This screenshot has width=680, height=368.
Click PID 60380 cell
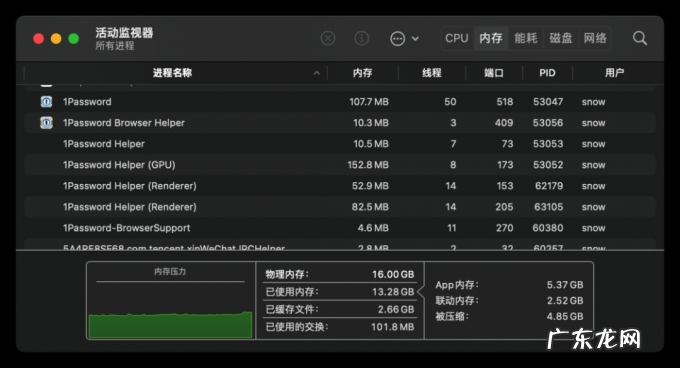click(548, 228)
